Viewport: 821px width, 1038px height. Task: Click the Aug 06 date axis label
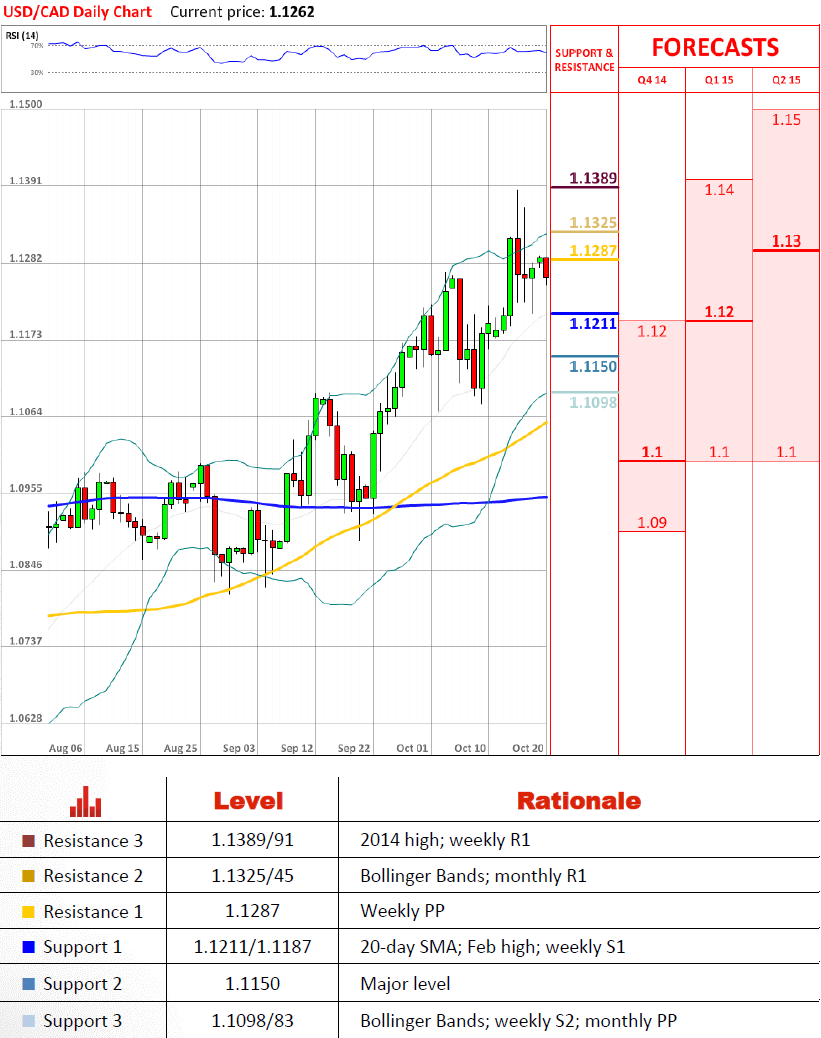point(66,748)
